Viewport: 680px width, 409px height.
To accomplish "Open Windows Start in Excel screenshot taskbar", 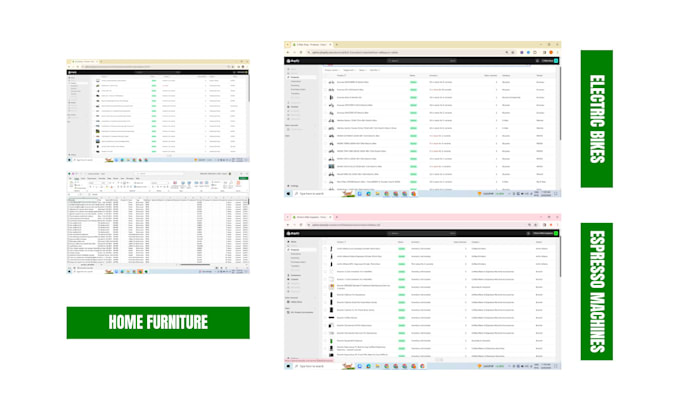I will [69, 272].
